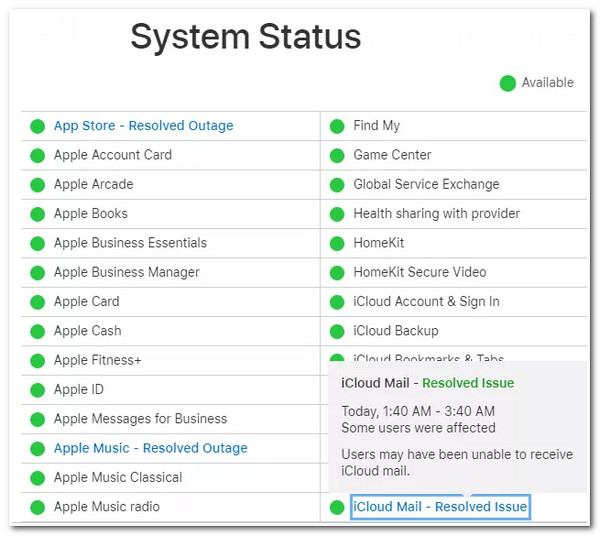
Task: Open App Store - Resolved Outage link
Action: click(x=143, y=125)
